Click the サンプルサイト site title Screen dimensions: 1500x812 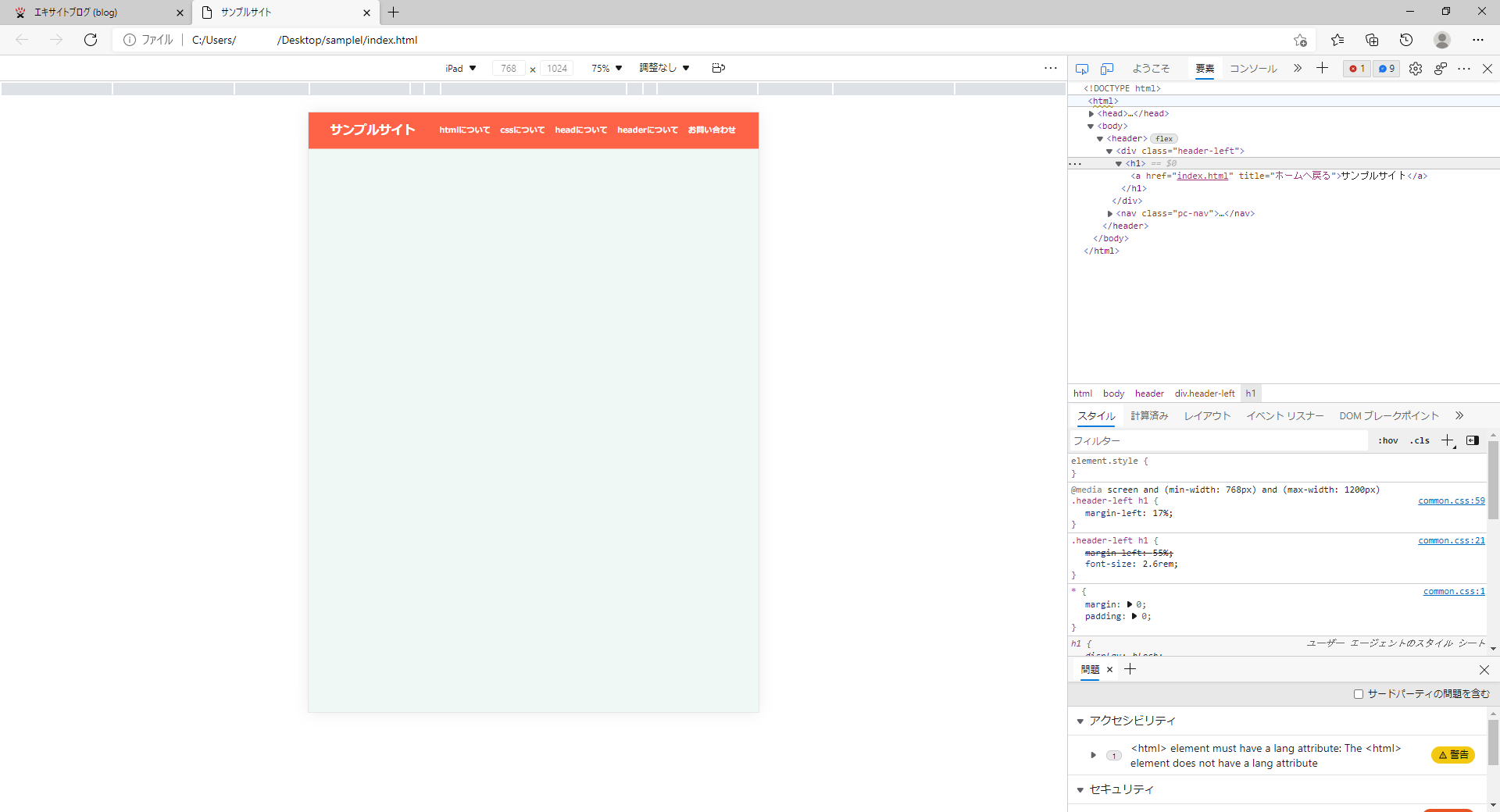point(372,130)
